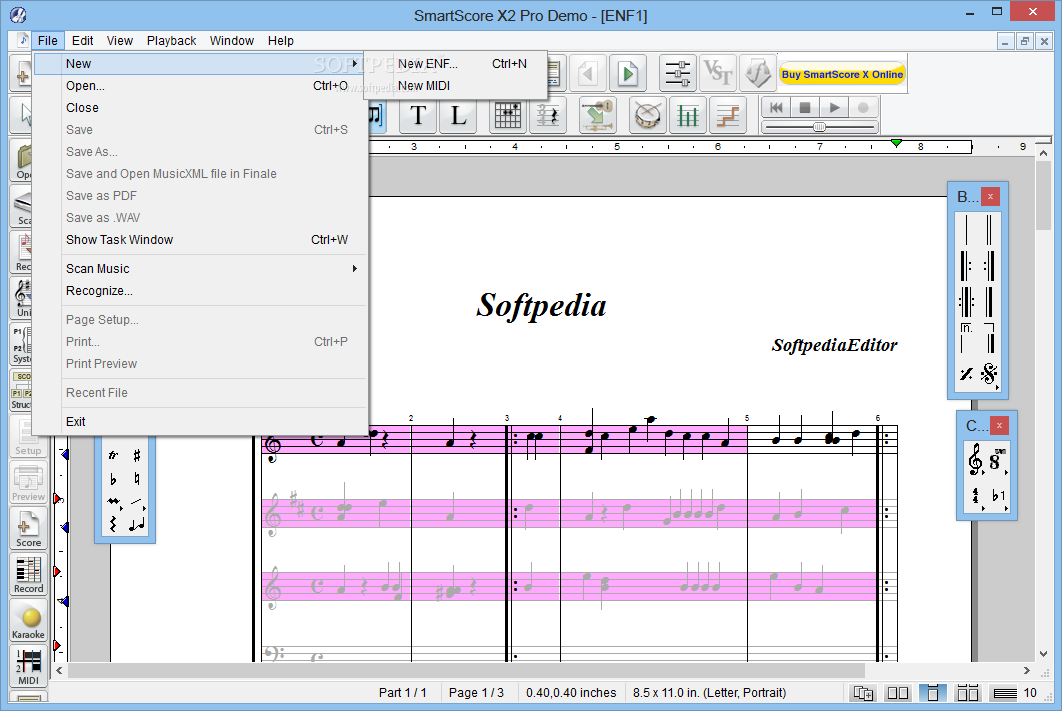
Task: Open the Help menu
Action: click(x=280, y=41)
